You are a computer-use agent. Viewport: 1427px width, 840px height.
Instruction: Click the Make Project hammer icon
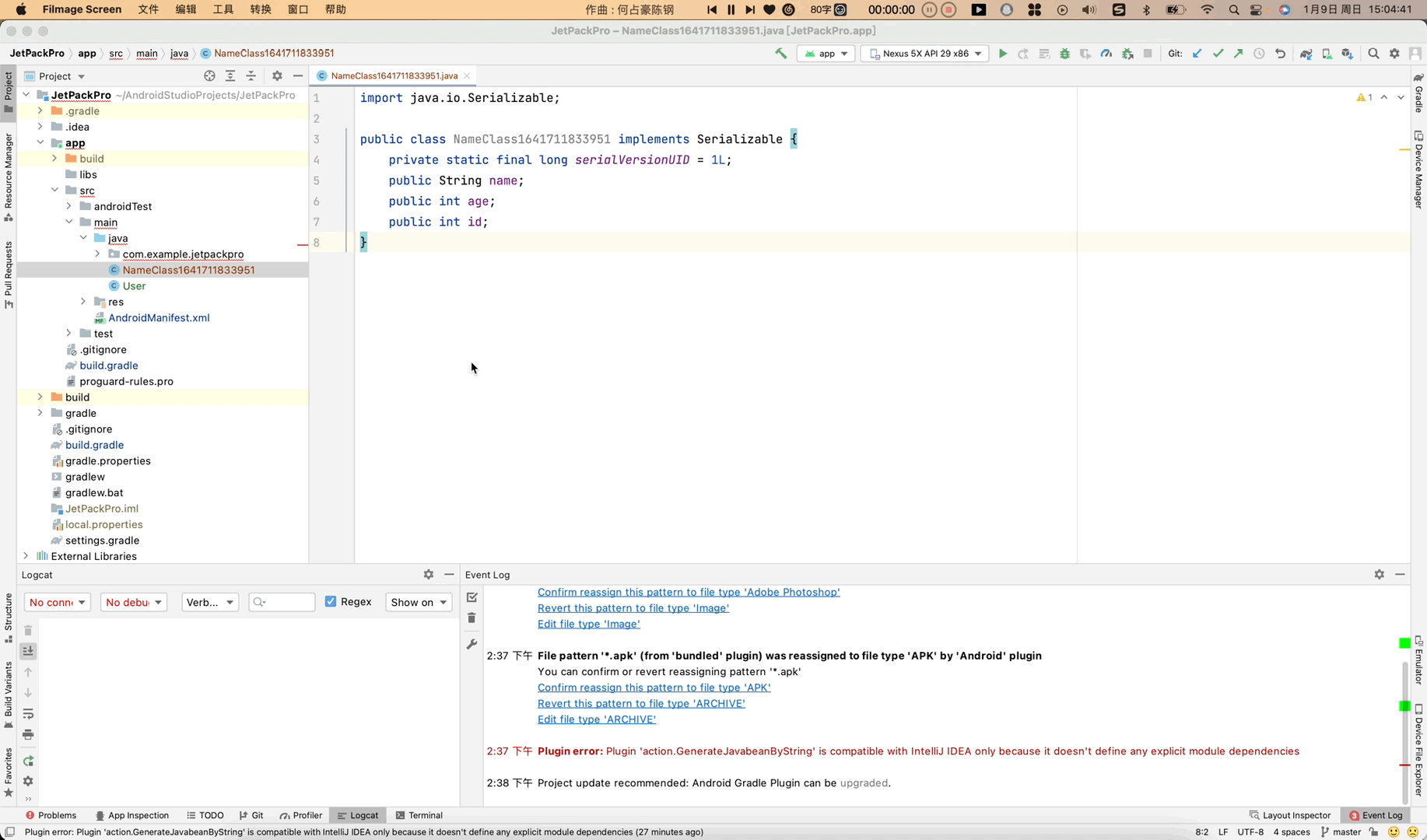(780, 54)
